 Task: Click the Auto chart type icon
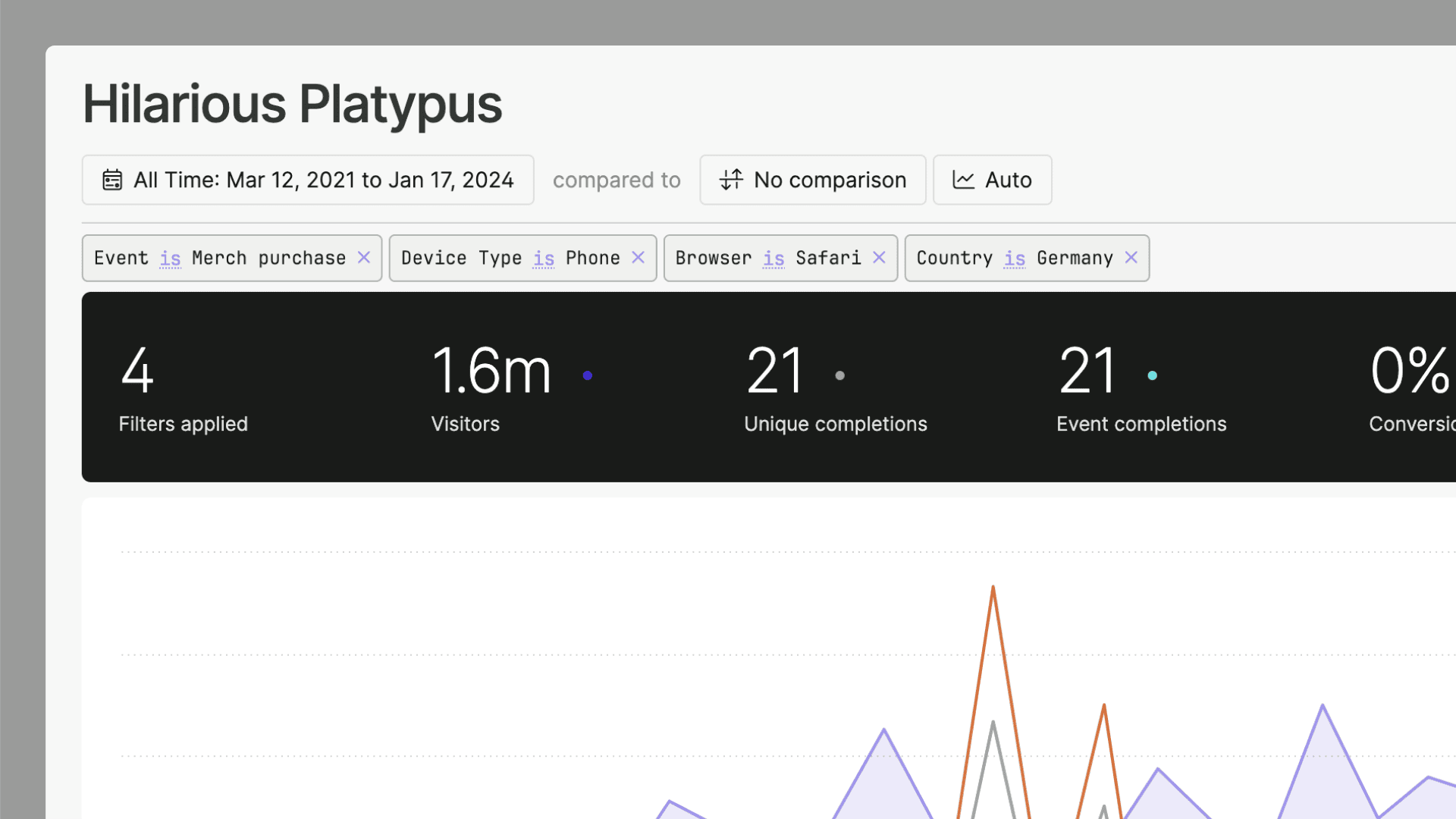[x=962, y=180]
